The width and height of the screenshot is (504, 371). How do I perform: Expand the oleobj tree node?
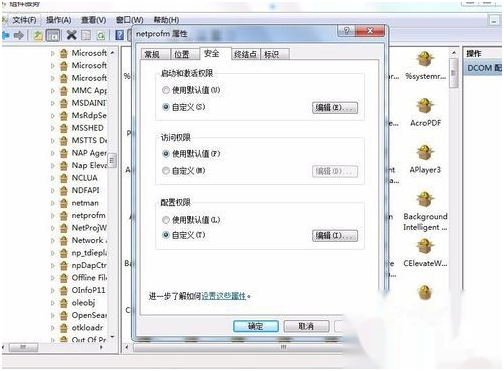(x=53, y=303)
